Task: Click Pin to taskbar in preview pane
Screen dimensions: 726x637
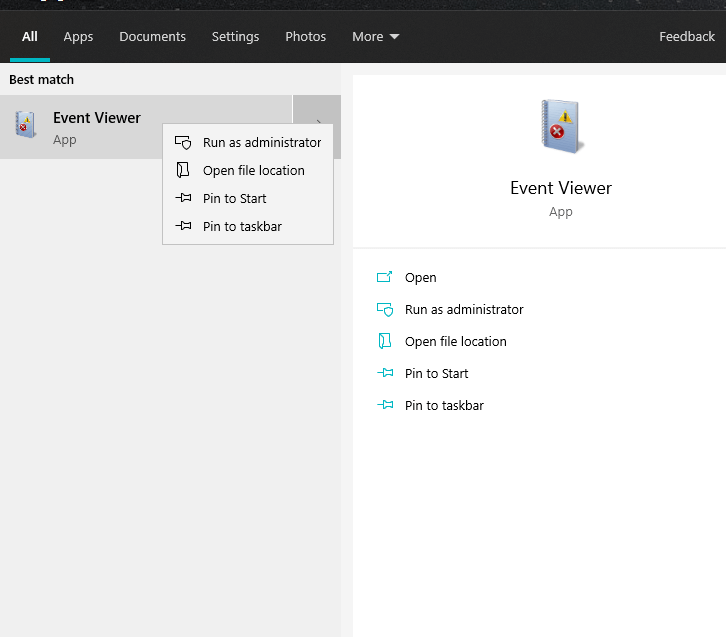Action: click(444, 405)
